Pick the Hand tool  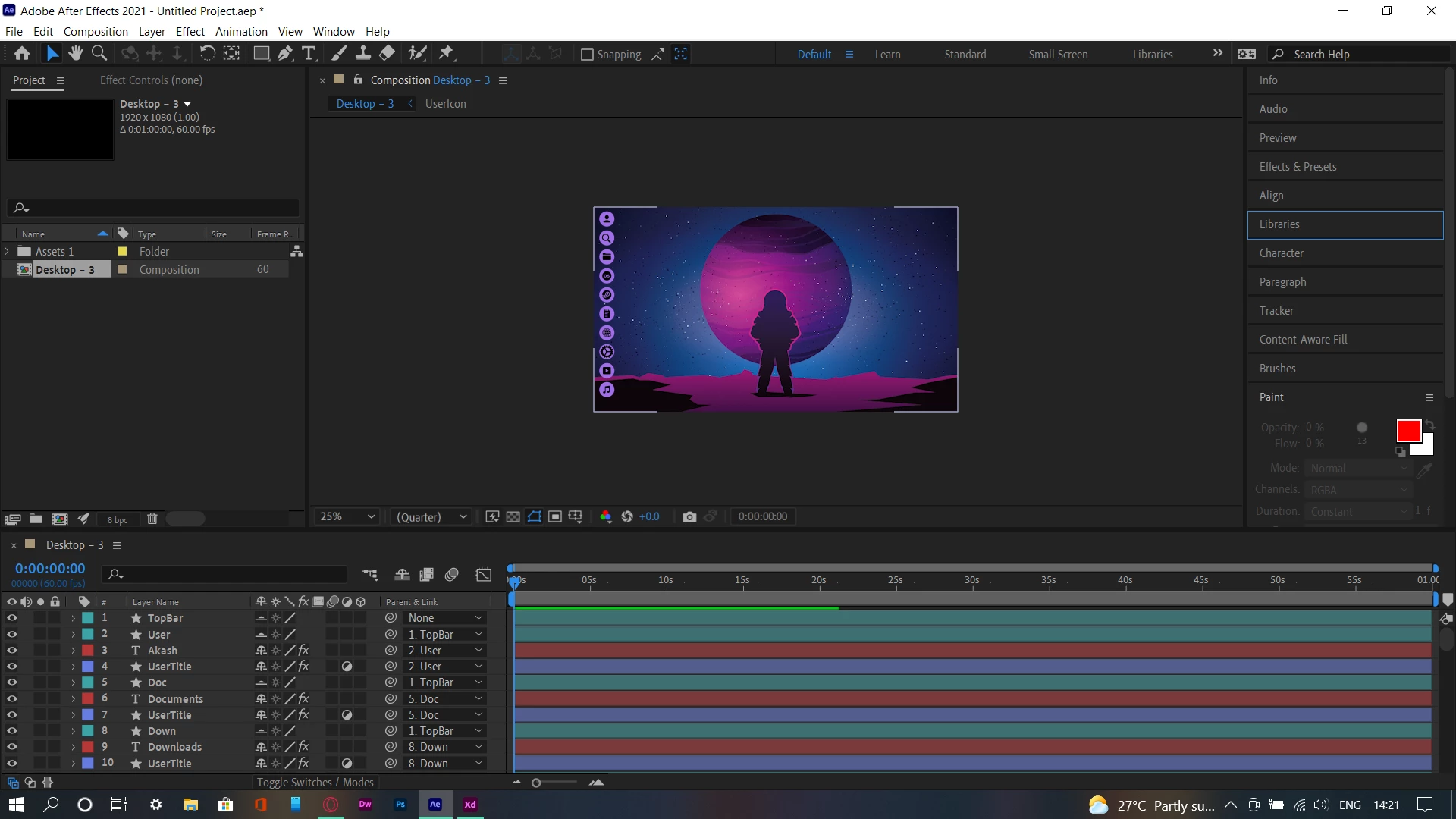pos(75,53)
